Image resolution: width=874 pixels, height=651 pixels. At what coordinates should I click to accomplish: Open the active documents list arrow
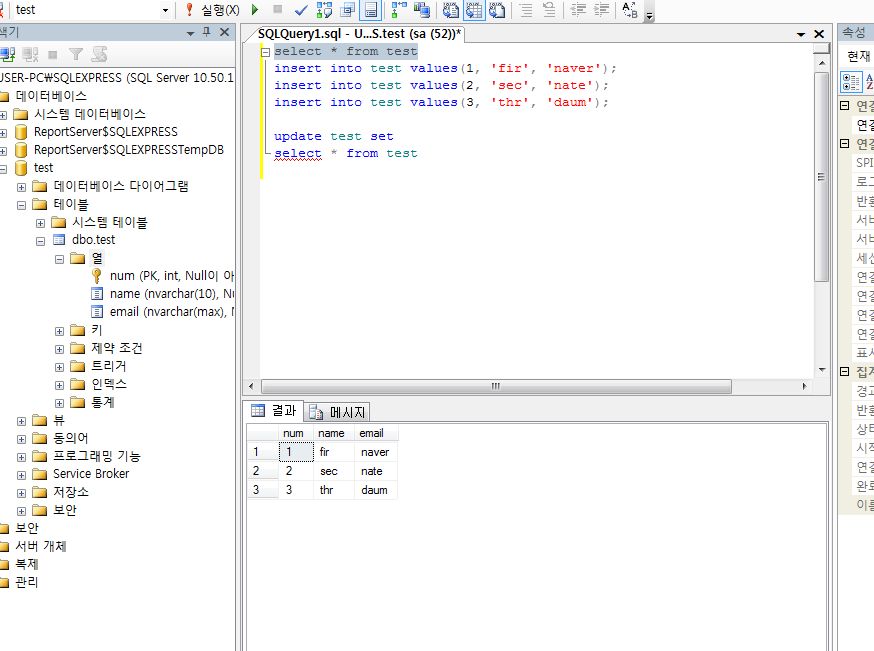point(801,35)
